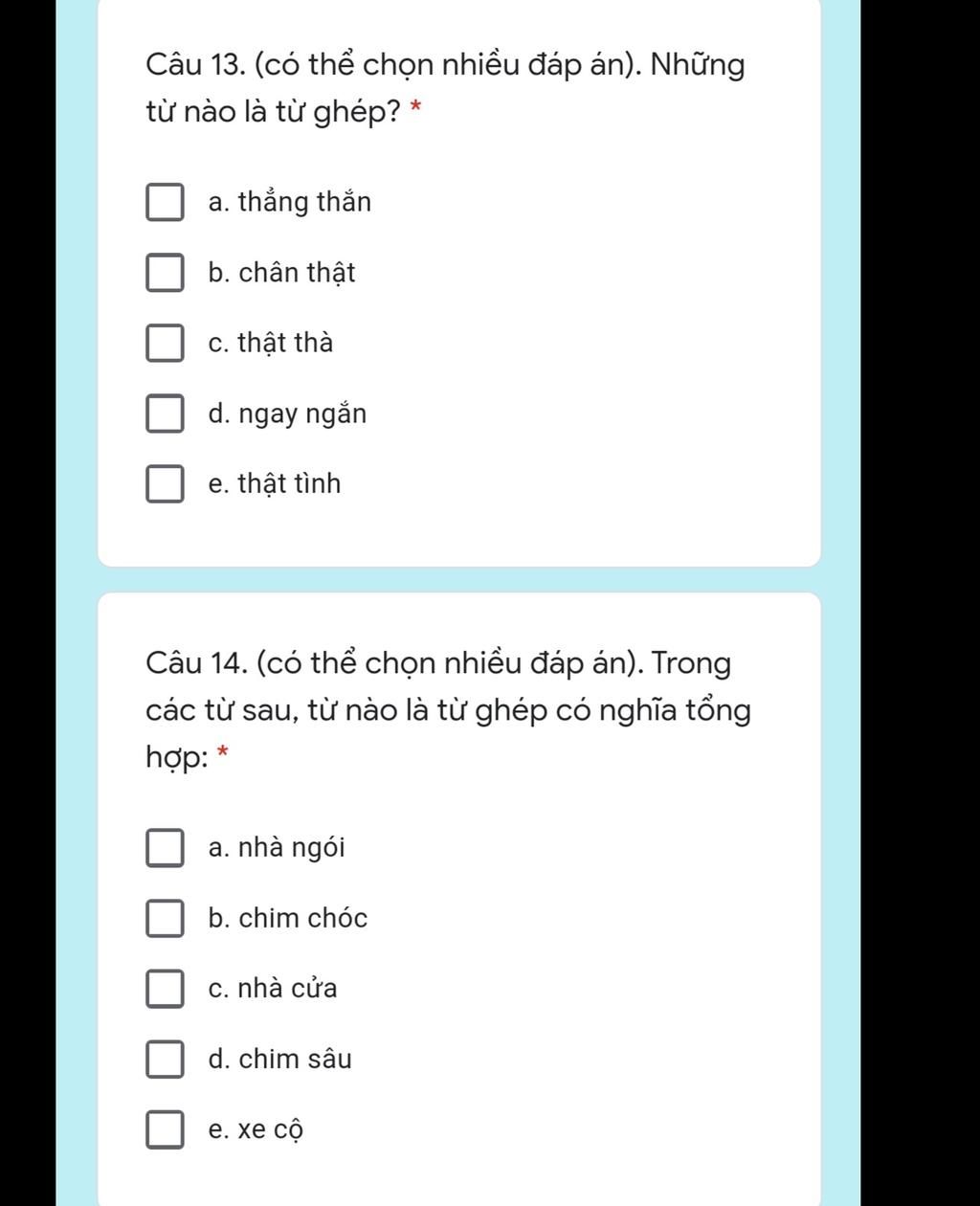Select the 'c. nhà cửa' checkbox
This screenshot has width=980, height=1206.
(x=164, y=989)
